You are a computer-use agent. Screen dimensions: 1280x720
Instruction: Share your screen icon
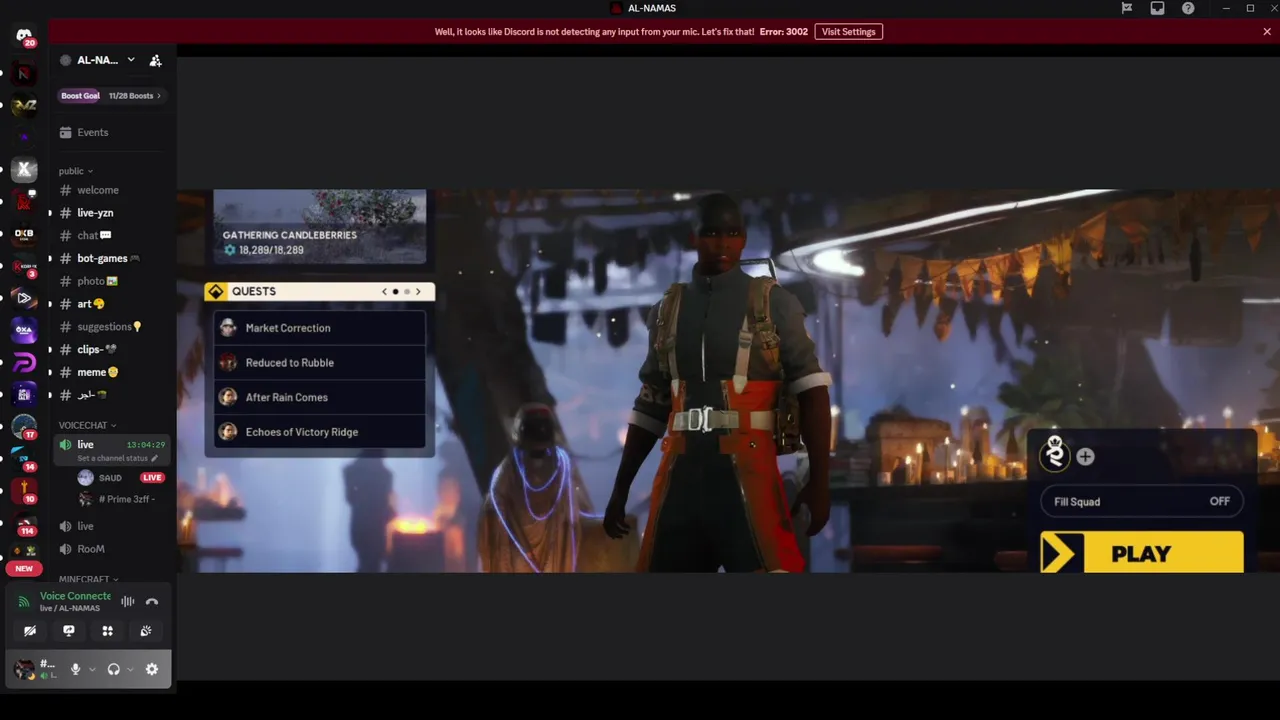click(68, 631)
